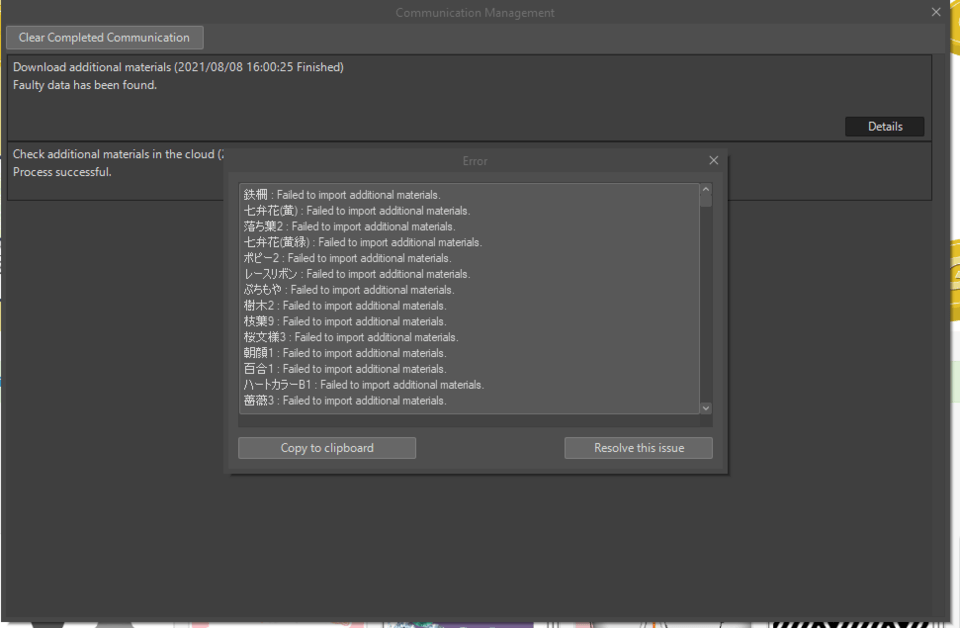Select the ハートカラーB1 error line
Viewport: 960px width, 628px height.
[x=364, y=385]
